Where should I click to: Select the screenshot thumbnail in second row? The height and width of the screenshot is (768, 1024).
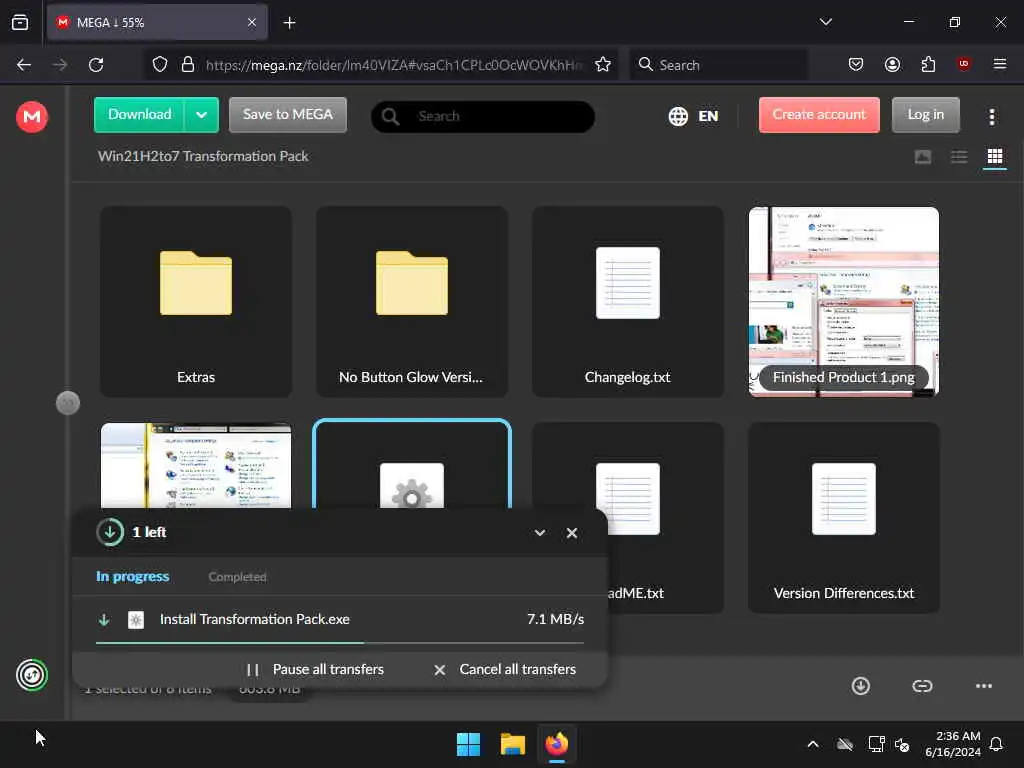click(x=196, y=465)
